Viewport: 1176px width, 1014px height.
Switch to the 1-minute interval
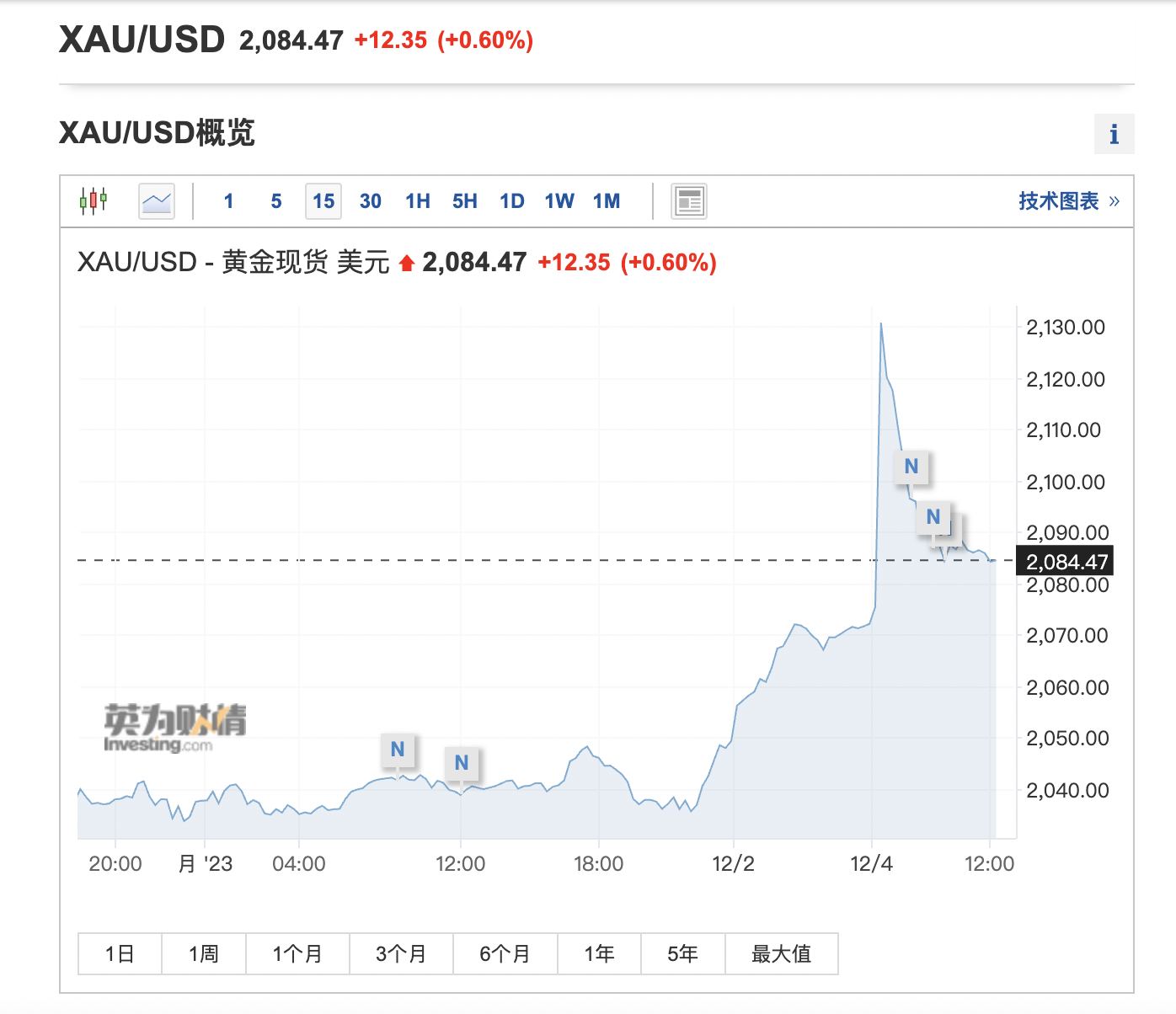tap(228, 201)
